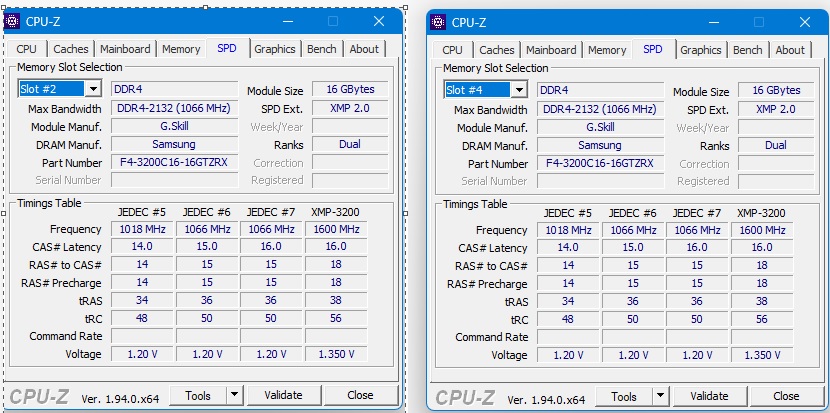Open Tools dropdown arrow in the left window

[x=235, y=396]
